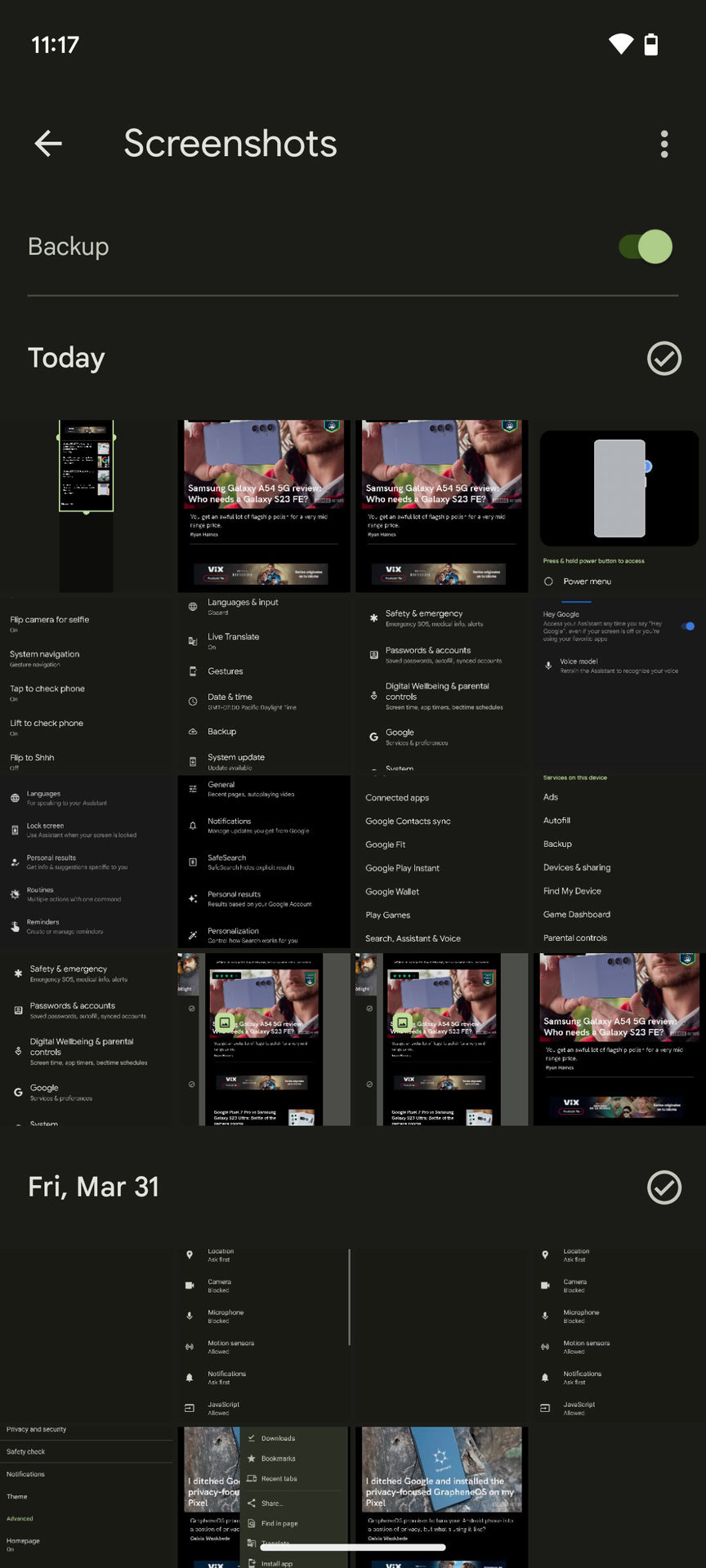
Task: Turn off the Backup switch
Action: 646,247
